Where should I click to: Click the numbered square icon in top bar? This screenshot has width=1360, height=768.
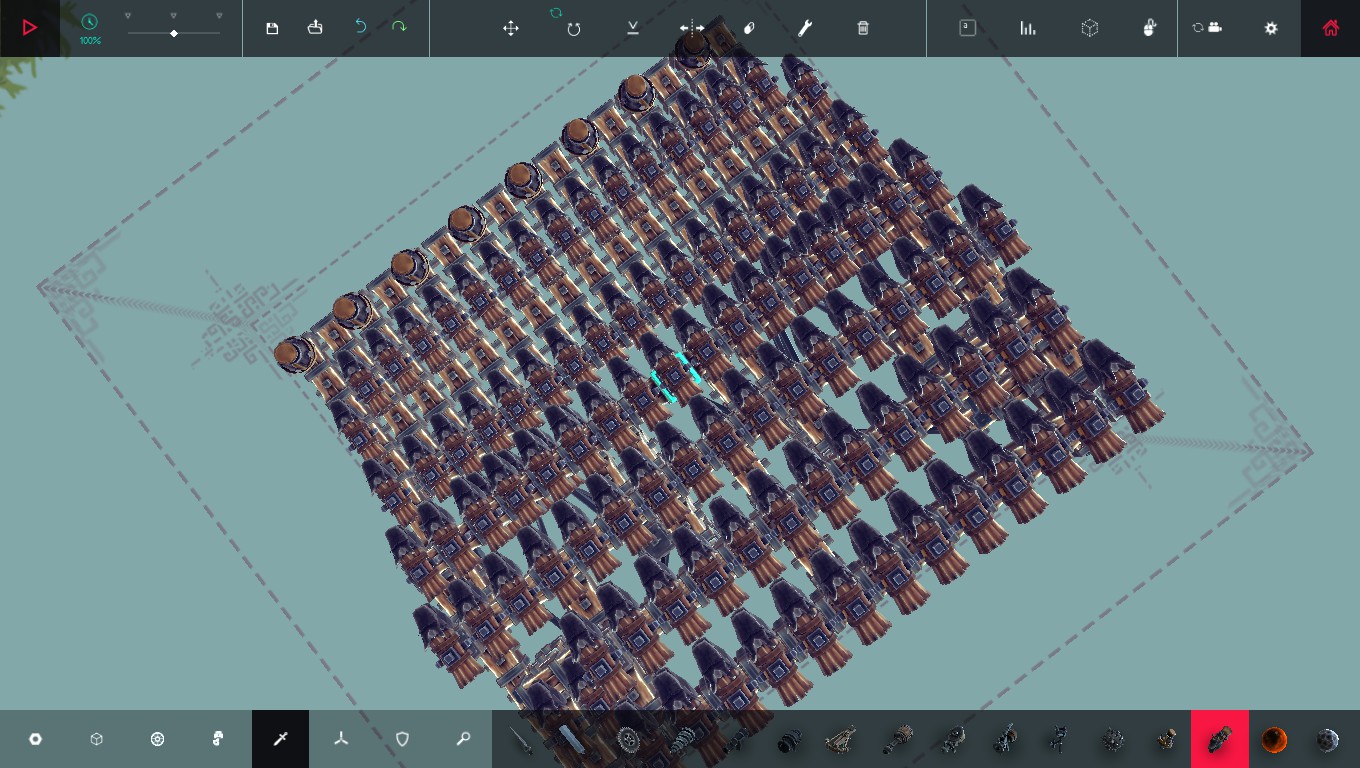(967, 28)
